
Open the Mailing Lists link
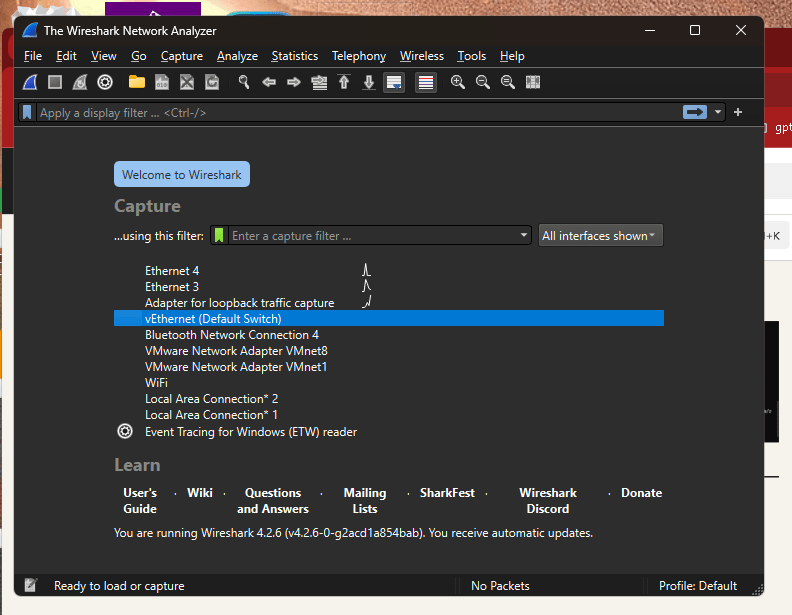pyautogui.click(x=365, y=501)
